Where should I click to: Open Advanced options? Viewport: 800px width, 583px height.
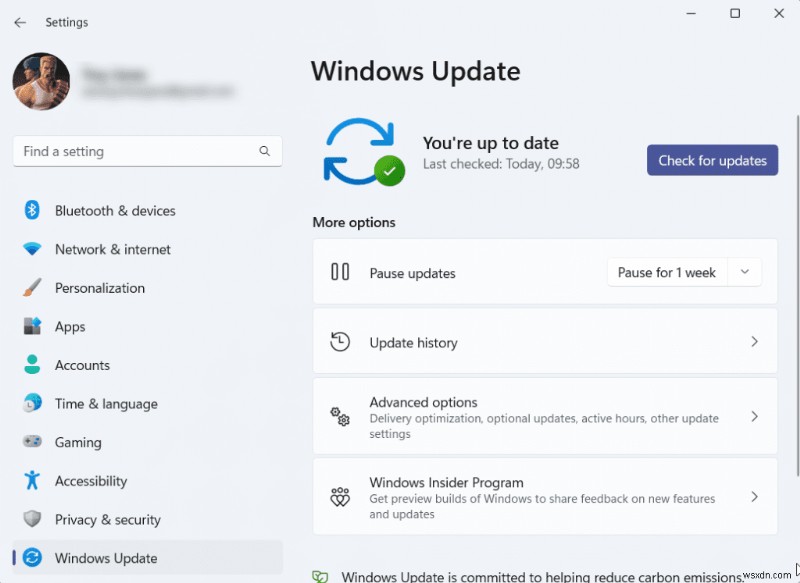tap(545, 417)
